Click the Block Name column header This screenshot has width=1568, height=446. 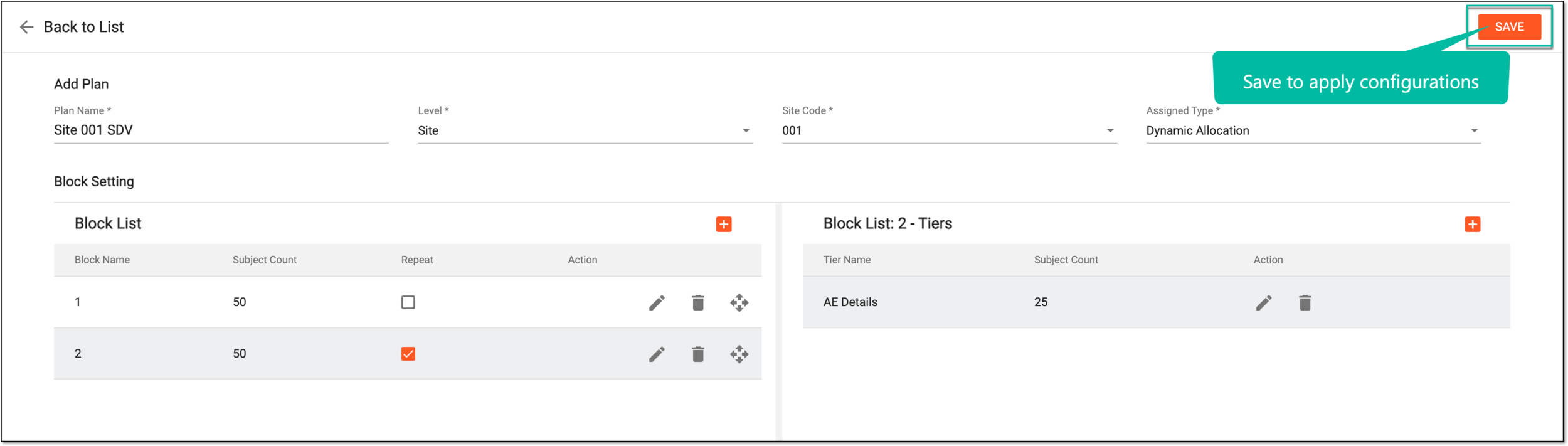click(x=102, y=260)
